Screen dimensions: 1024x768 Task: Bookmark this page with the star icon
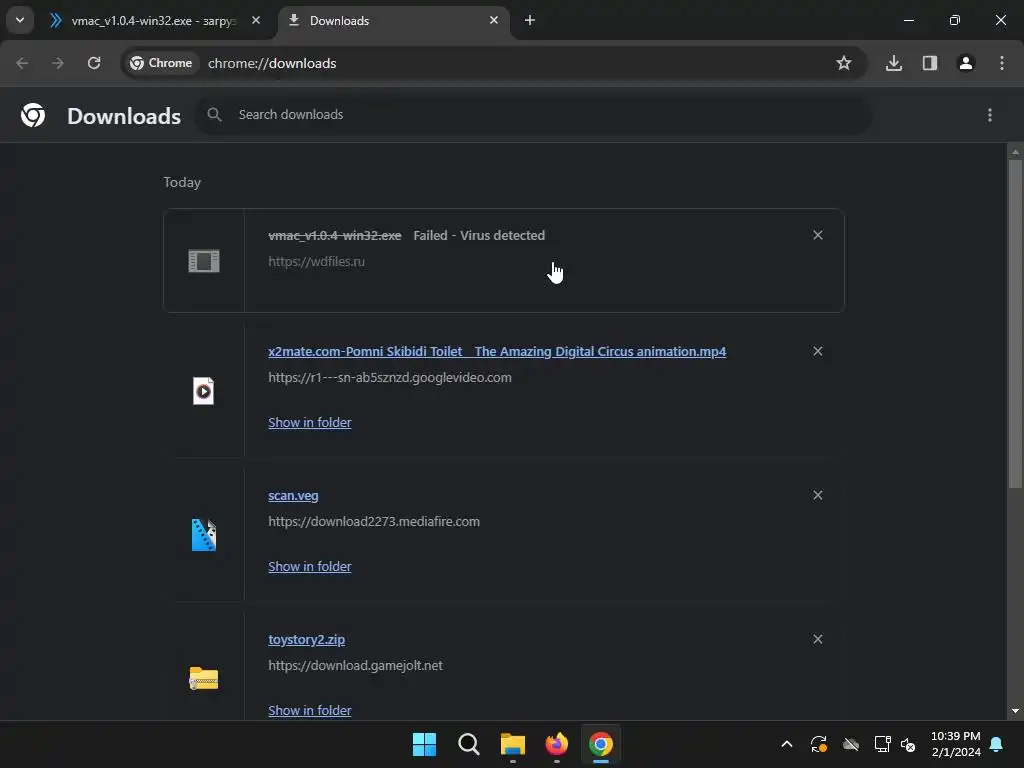pyautogui.click(x=844, y=63)
